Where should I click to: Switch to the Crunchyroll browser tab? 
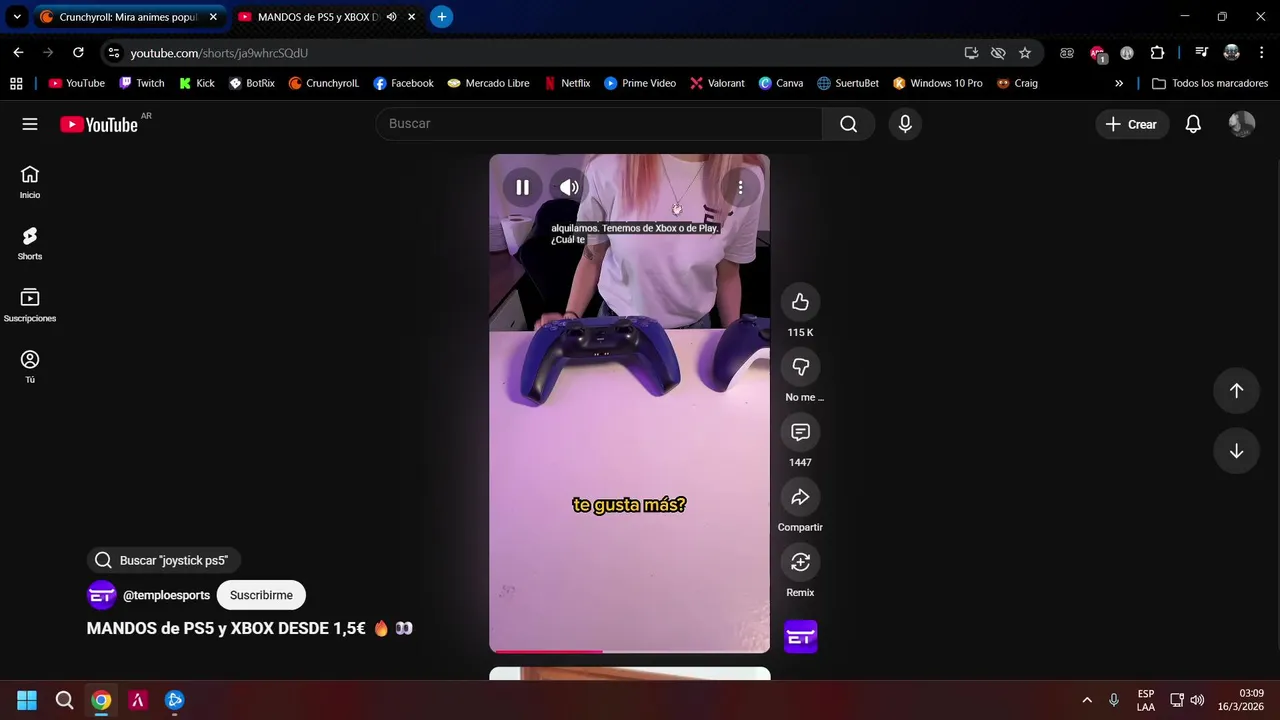(x=128, y=17)
